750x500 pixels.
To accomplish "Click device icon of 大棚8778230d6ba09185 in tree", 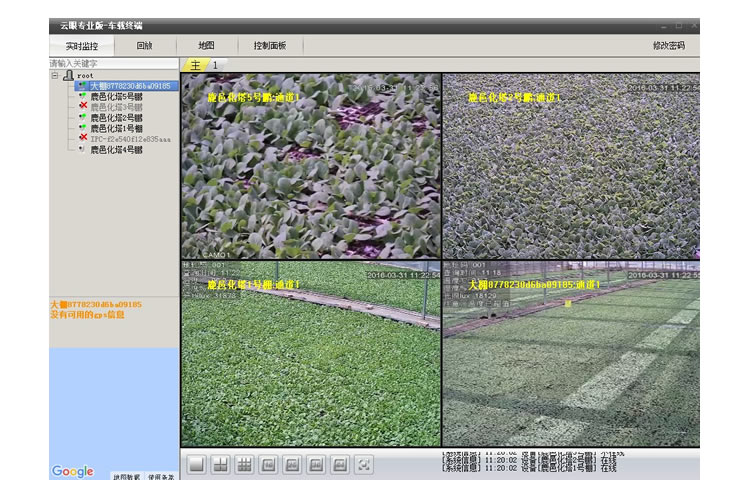I will coord(82,86).
